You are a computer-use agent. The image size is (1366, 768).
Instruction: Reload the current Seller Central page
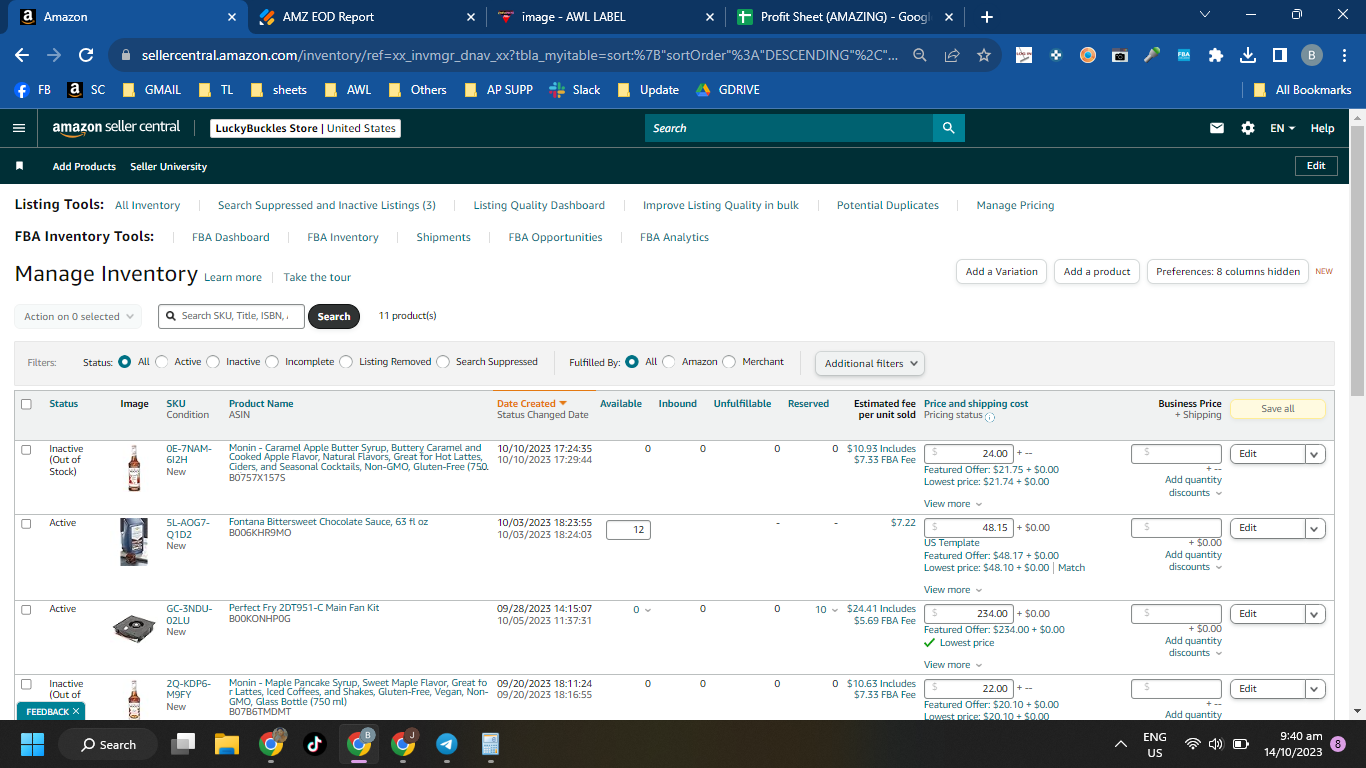[x=86, y=56]
